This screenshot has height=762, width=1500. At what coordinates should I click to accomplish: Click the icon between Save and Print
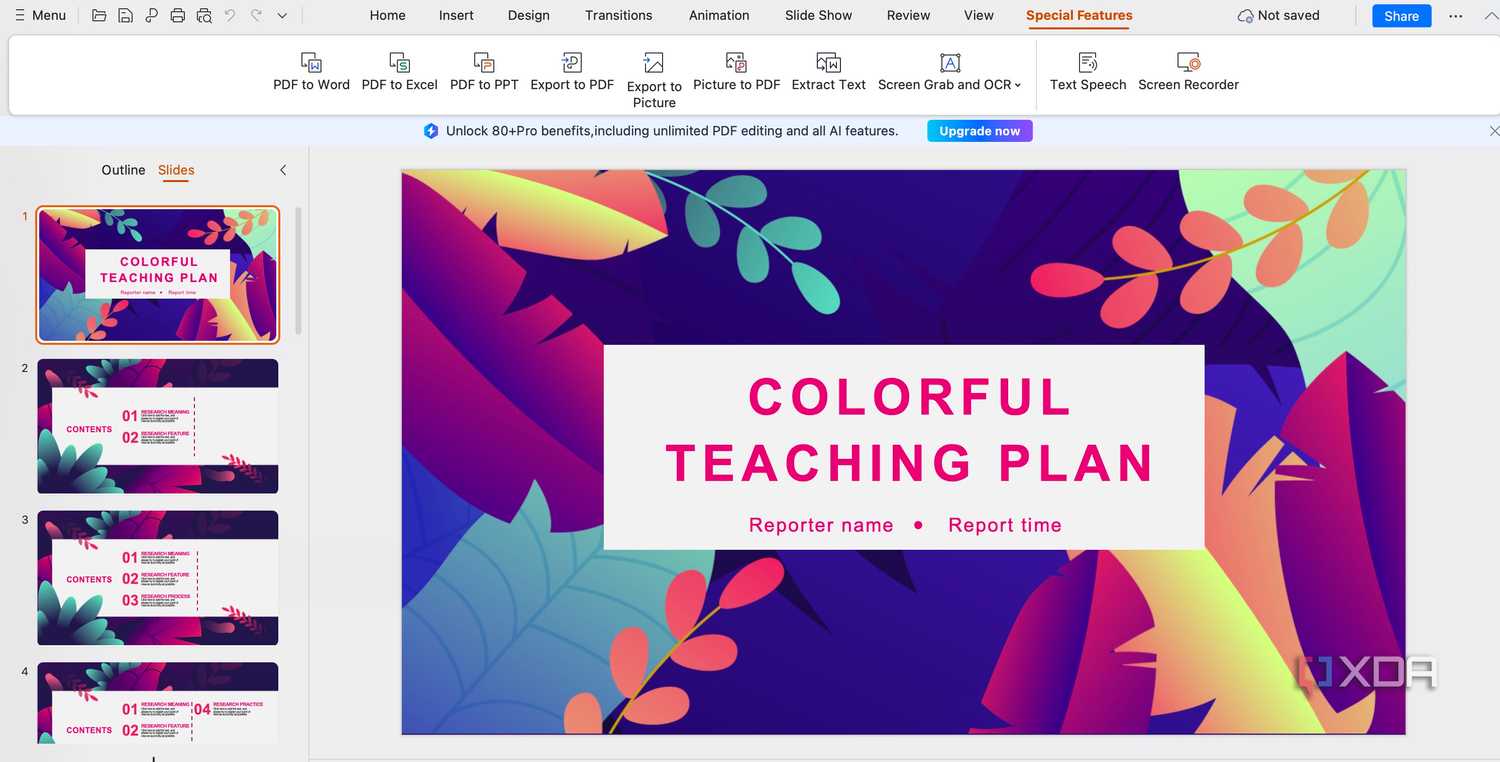pos(151,15)
